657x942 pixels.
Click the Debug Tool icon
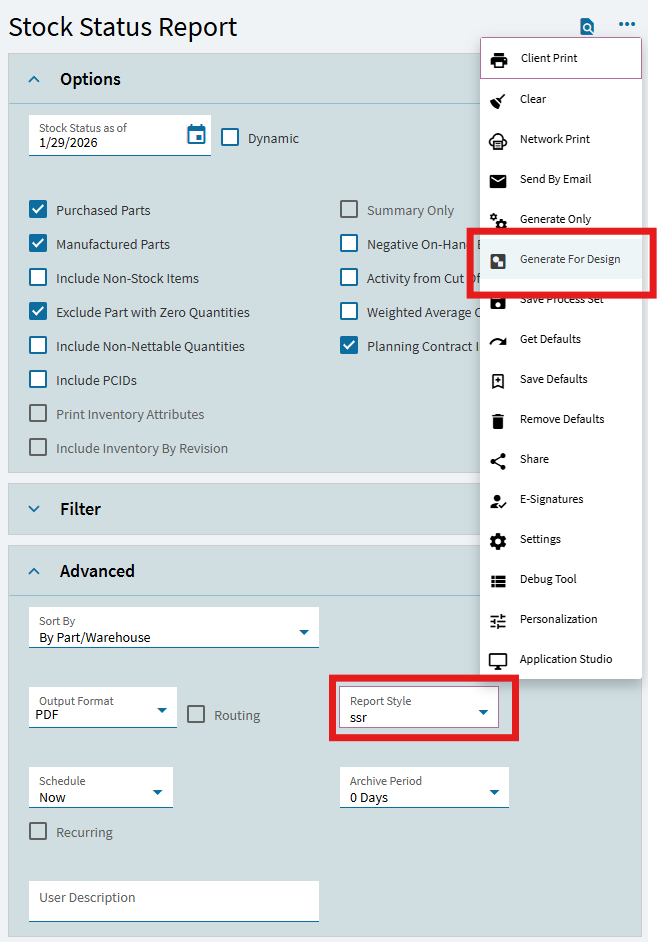(x=498, y=580)
